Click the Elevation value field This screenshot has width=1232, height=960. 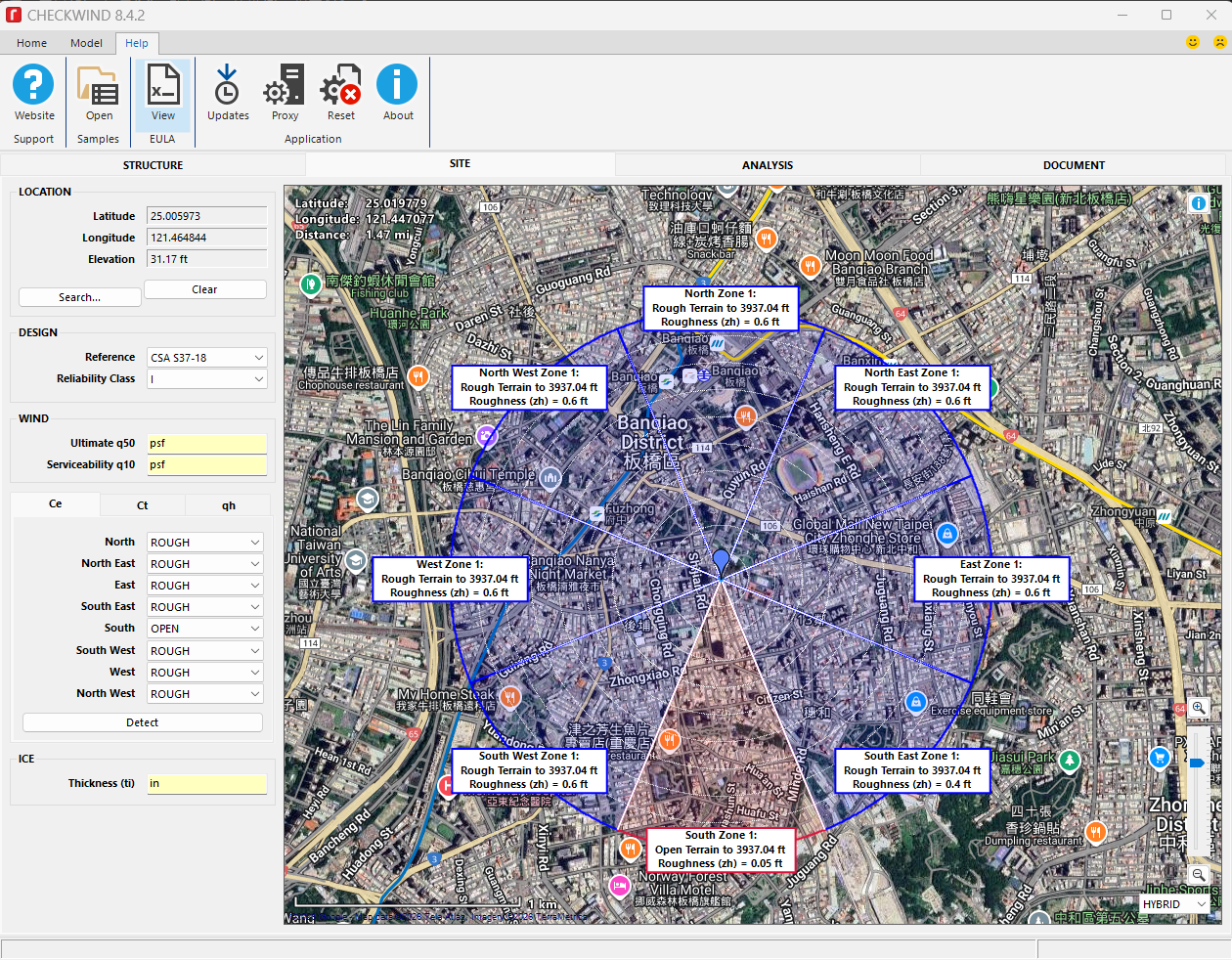point(207,259)
